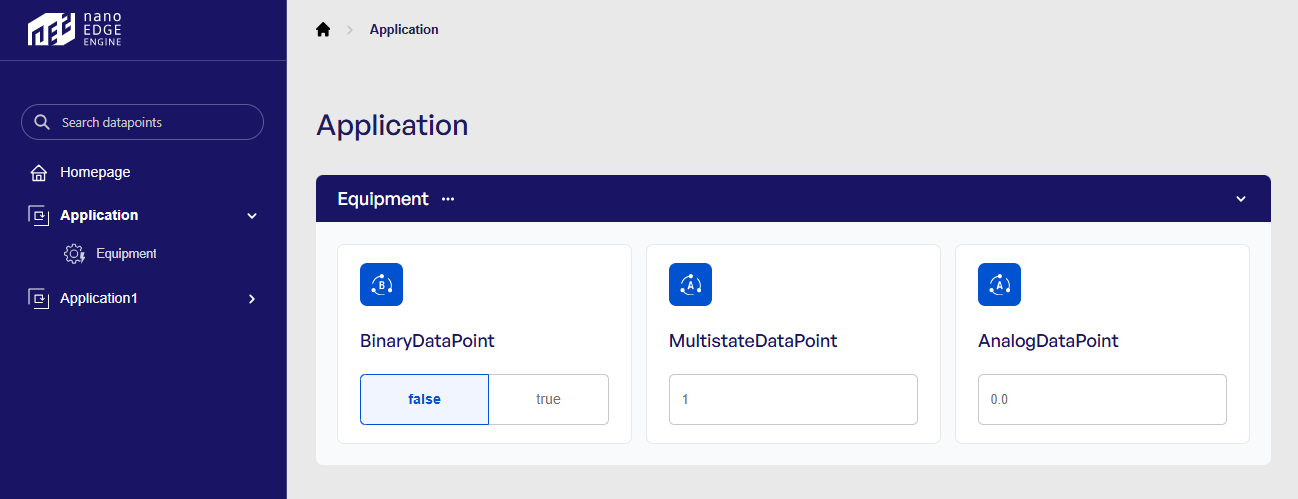Click the Homepage house icon
The image size is (1298, 499).
click(39, 173)
